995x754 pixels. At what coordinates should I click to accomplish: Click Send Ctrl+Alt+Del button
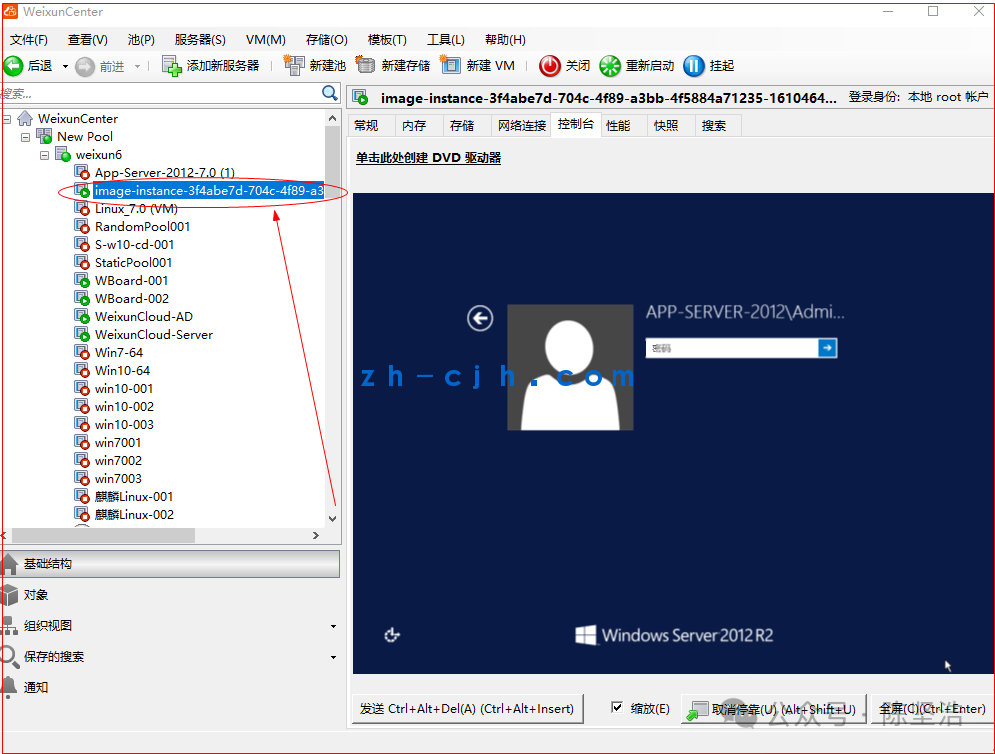pos(467,708)
